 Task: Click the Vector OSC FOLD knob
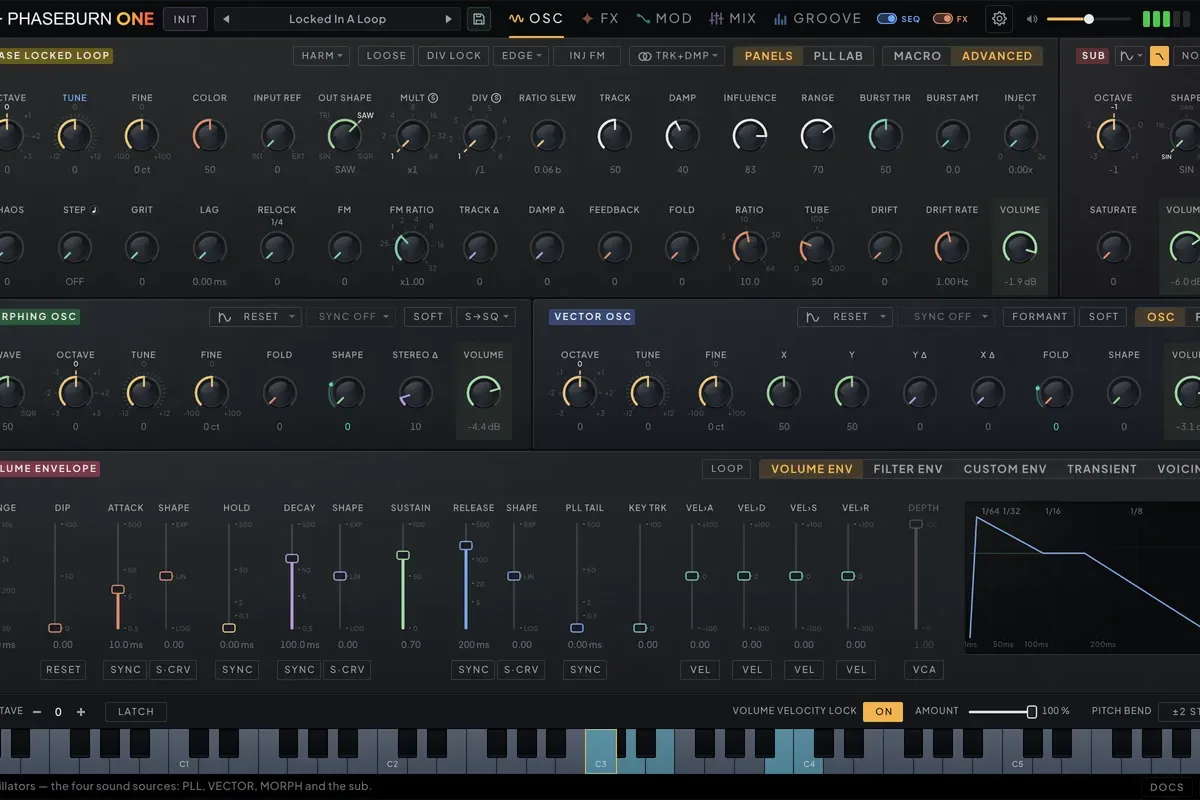[x=1056, y=392]
